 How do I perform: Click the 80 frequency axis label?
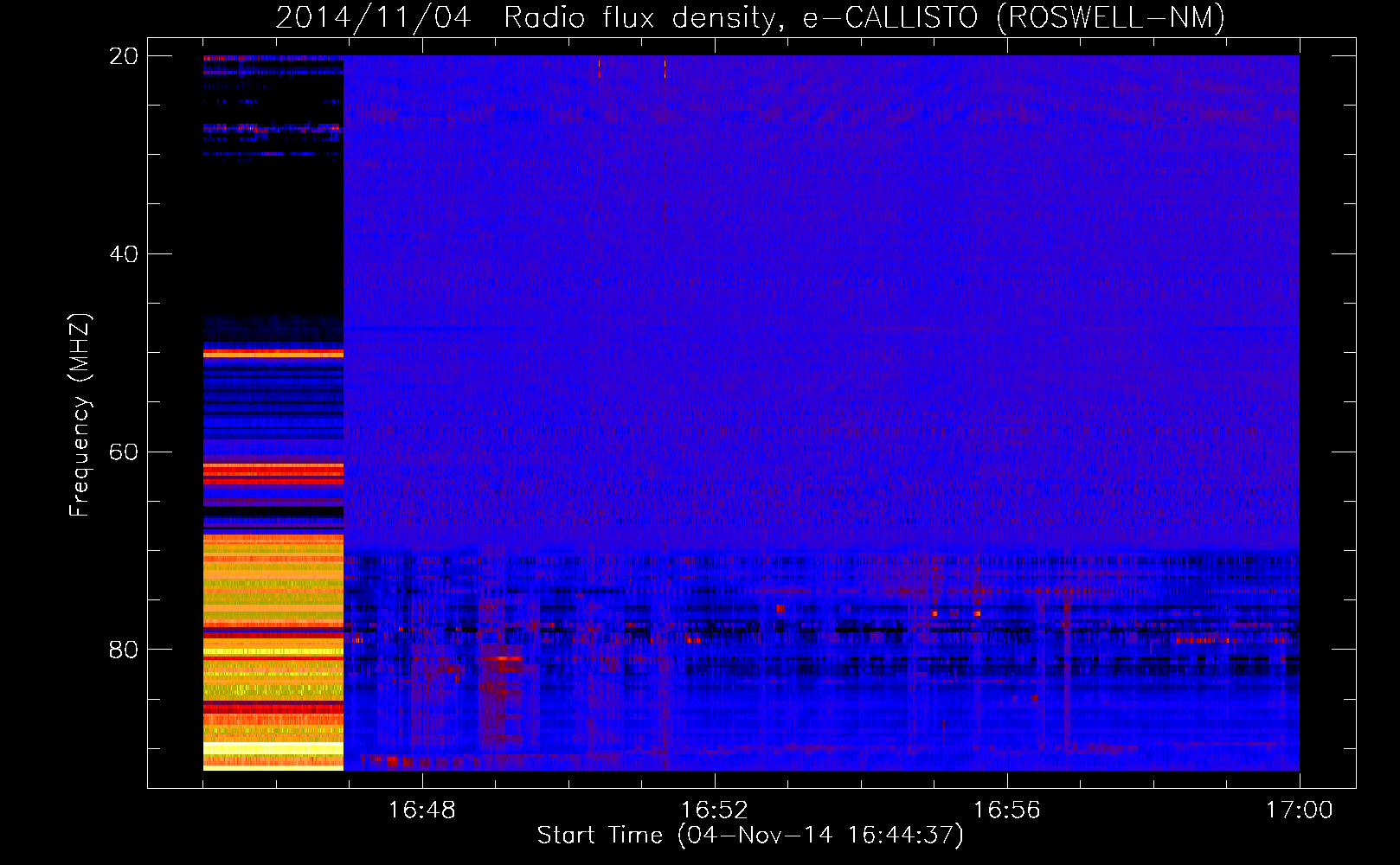[124, 650]
